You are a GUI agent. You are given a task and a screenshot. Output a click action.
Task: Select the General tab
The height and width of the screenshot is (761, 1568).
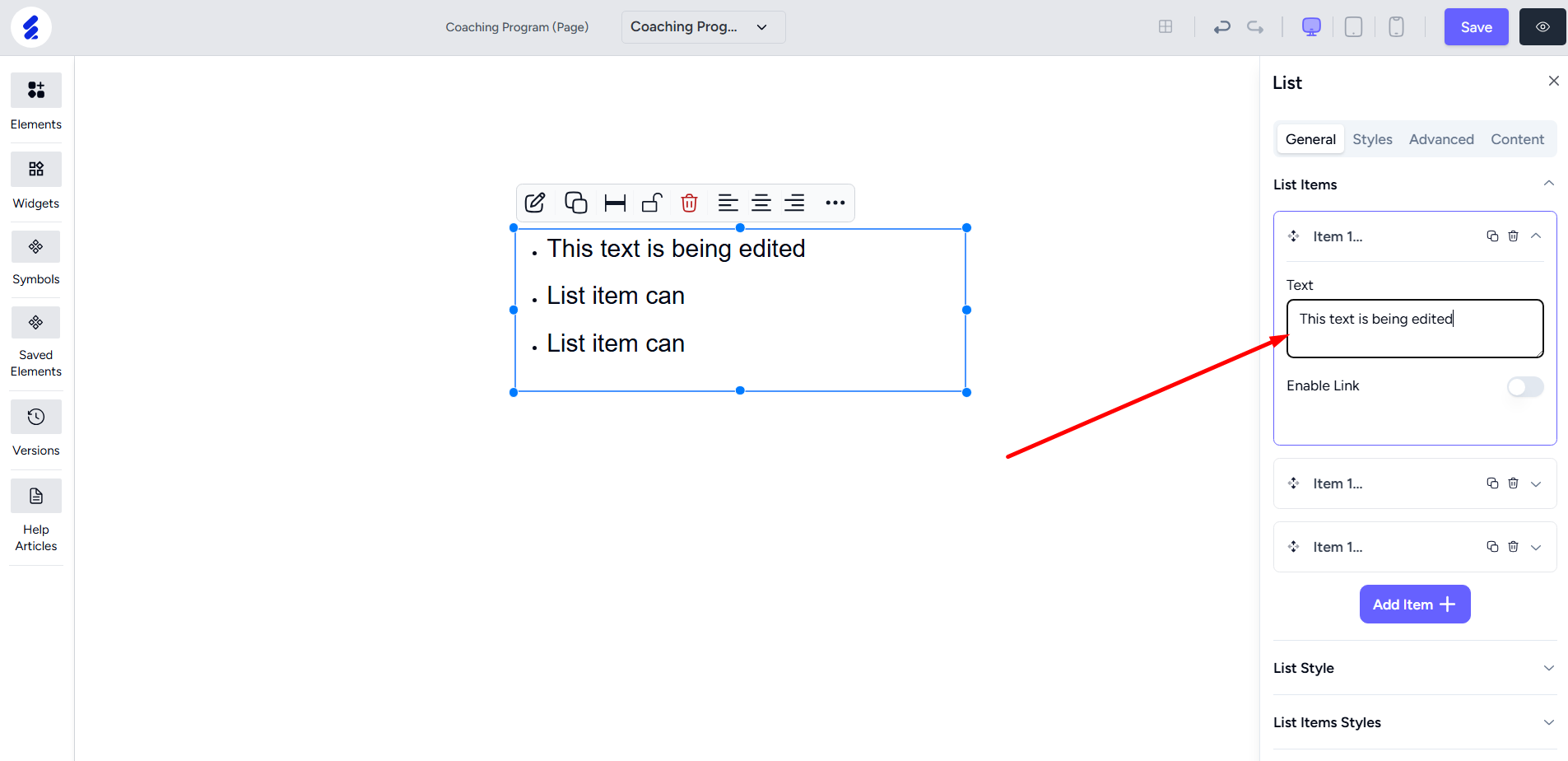pyautogui.click(x=1310, y=139)
